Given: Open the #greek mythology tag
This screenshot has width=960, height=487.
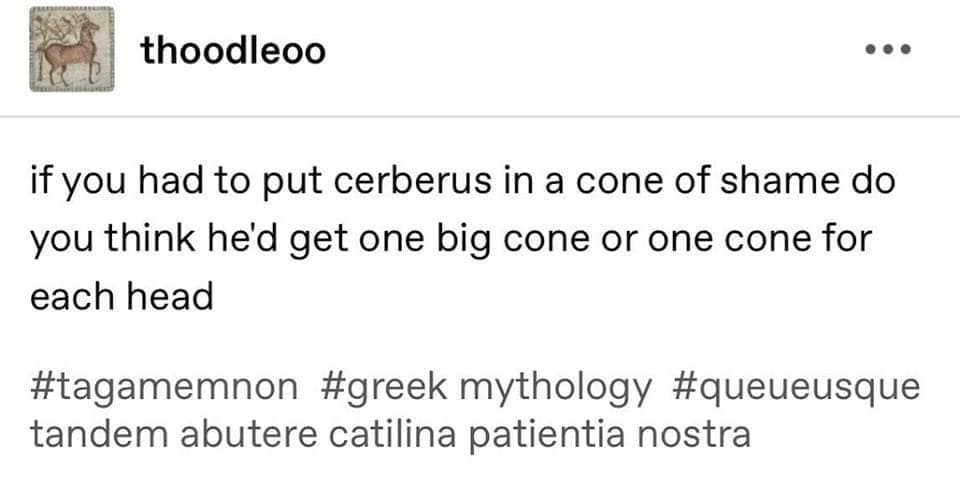Looking at the screenshot, I should point(486,386).
